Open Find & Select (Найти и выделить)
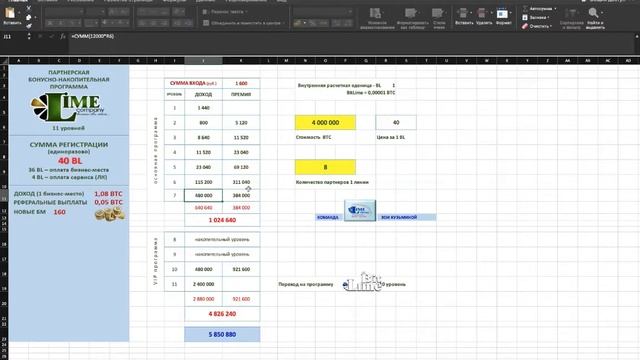The width and height of the screenshot is (640, 360). pos(595,18)
